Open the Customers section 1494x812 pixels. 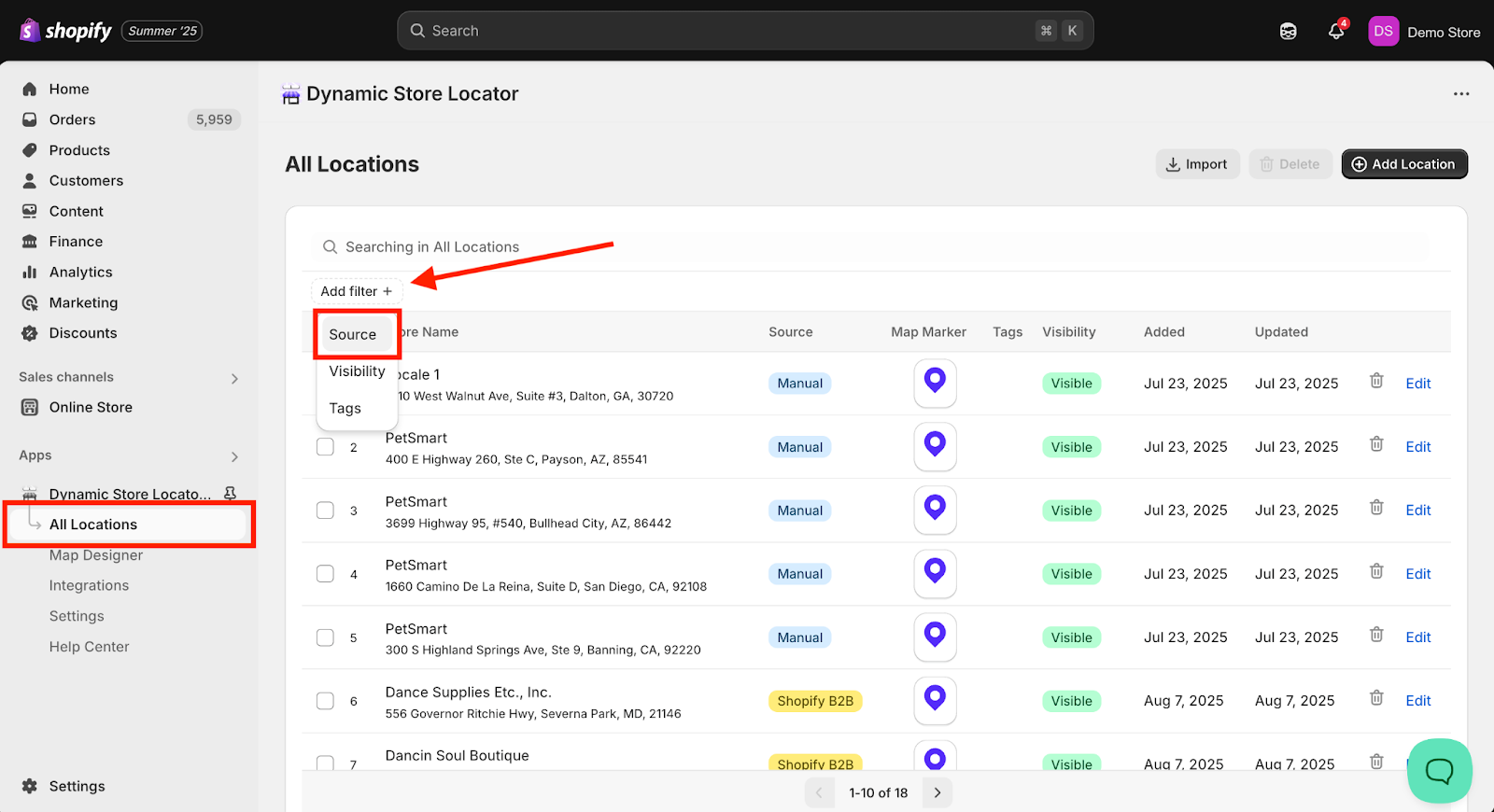pyautogui.click(x=86, y=180)
